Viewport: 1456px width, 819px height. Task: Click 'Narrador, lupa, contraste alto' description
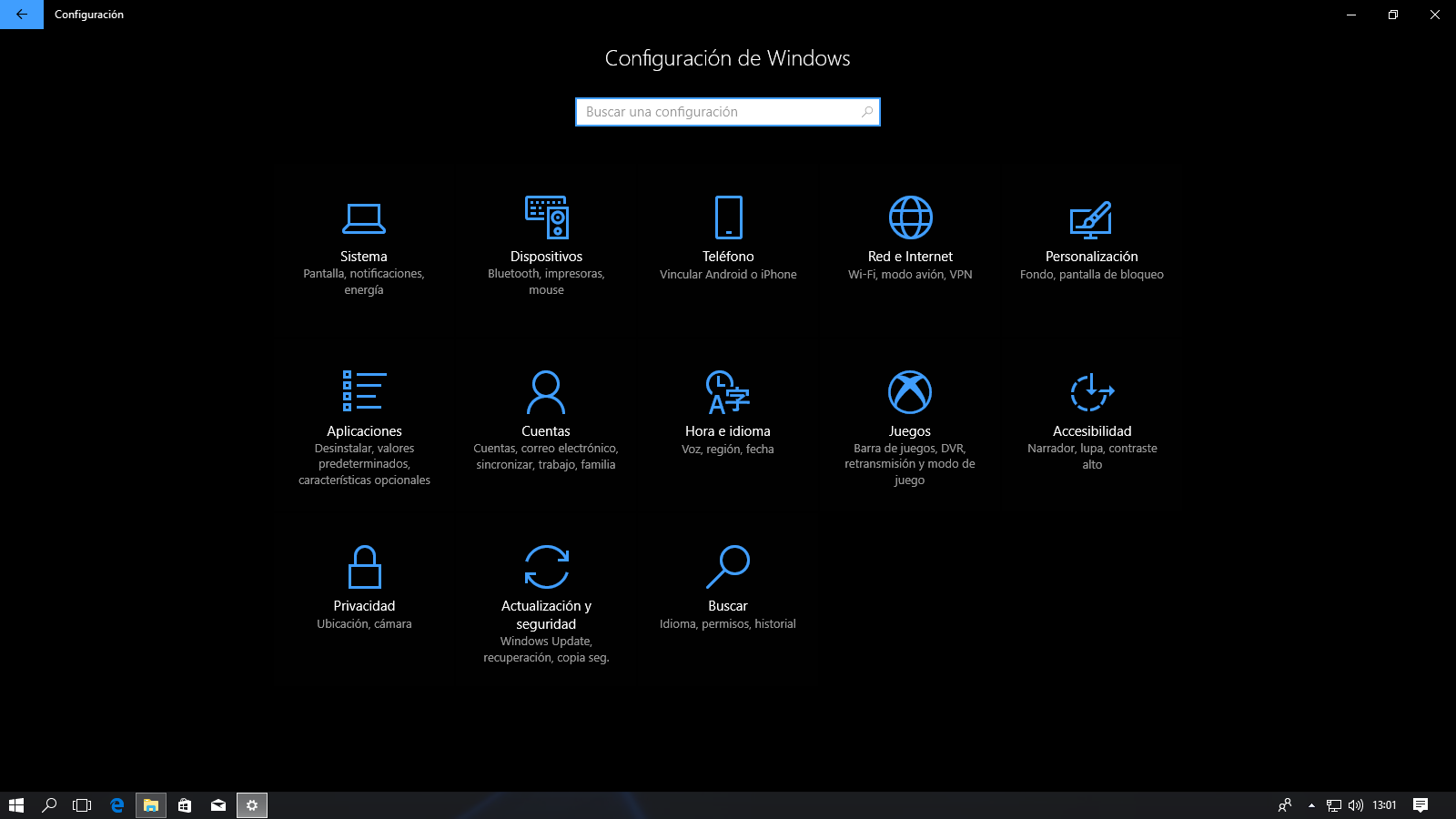click(1092, 457)
